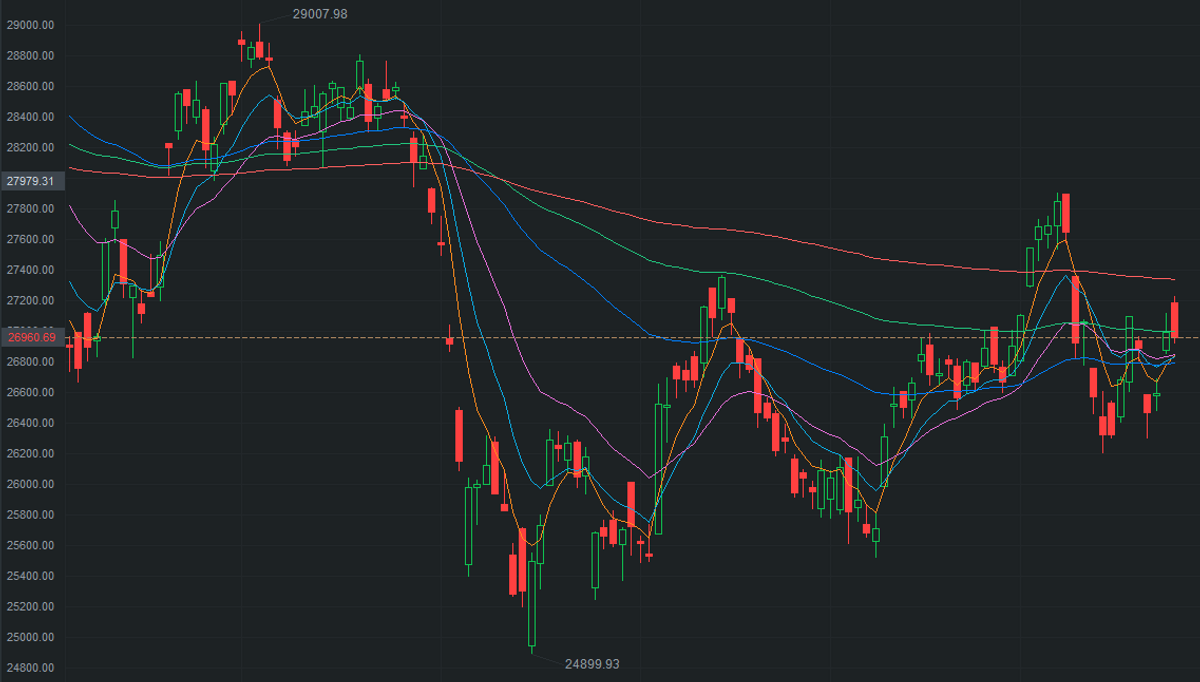This screenshot has height=682, width=1200.
Task: Click the 26000.00 axis label
Action: click(x=30, y=485)
